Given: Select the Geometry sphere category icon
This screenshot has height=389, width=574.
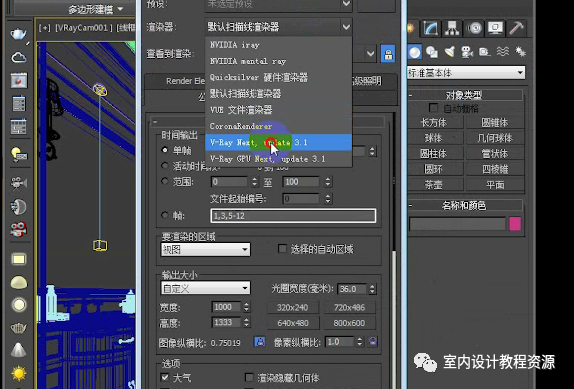Looking at the screenshot, I should (x=415, y=52).
